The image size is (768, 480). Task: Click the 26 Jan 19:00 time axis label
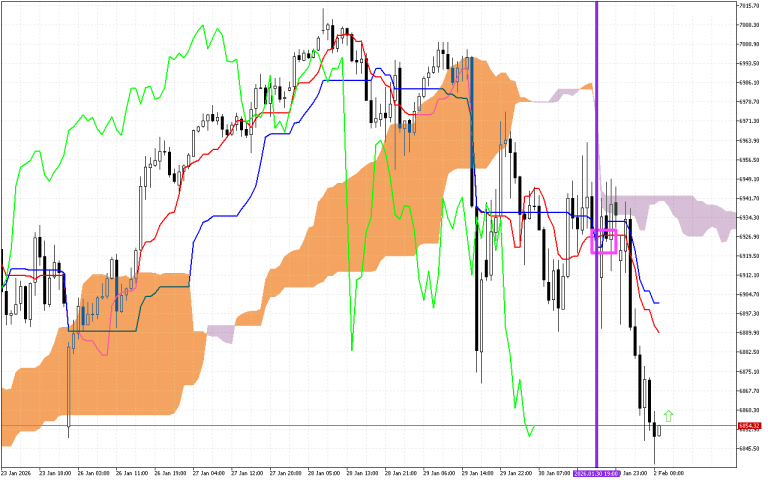point(170,474)
